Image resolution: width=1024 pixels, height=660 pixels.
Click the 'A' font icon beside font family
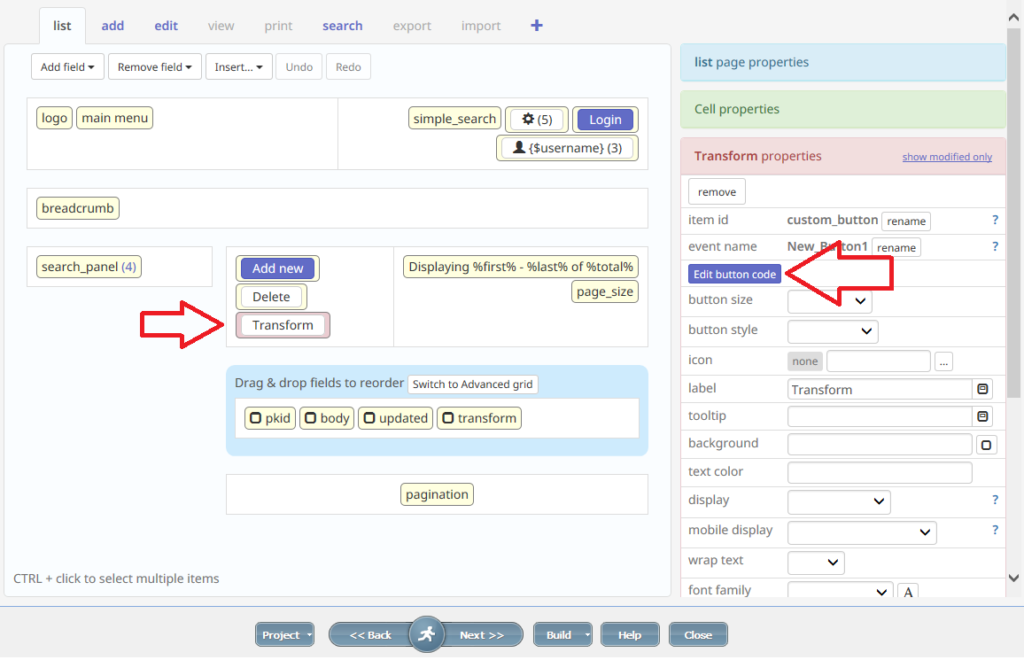(907, 591)
